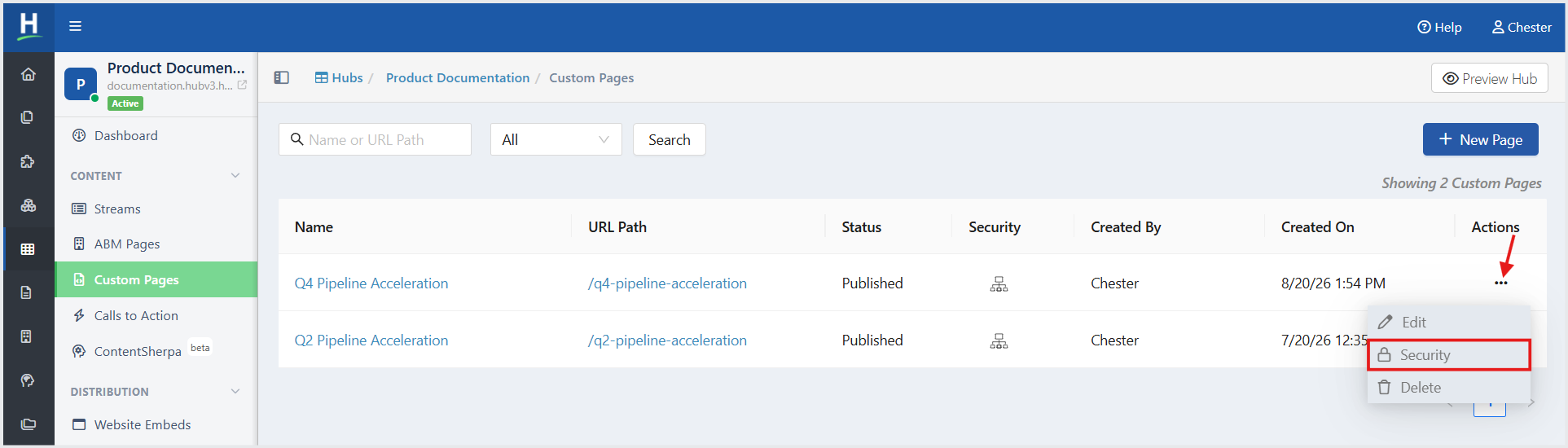1568x448 pixels.
Task: Choose Security in the actions context menu
Action: tap(1449, 355)
